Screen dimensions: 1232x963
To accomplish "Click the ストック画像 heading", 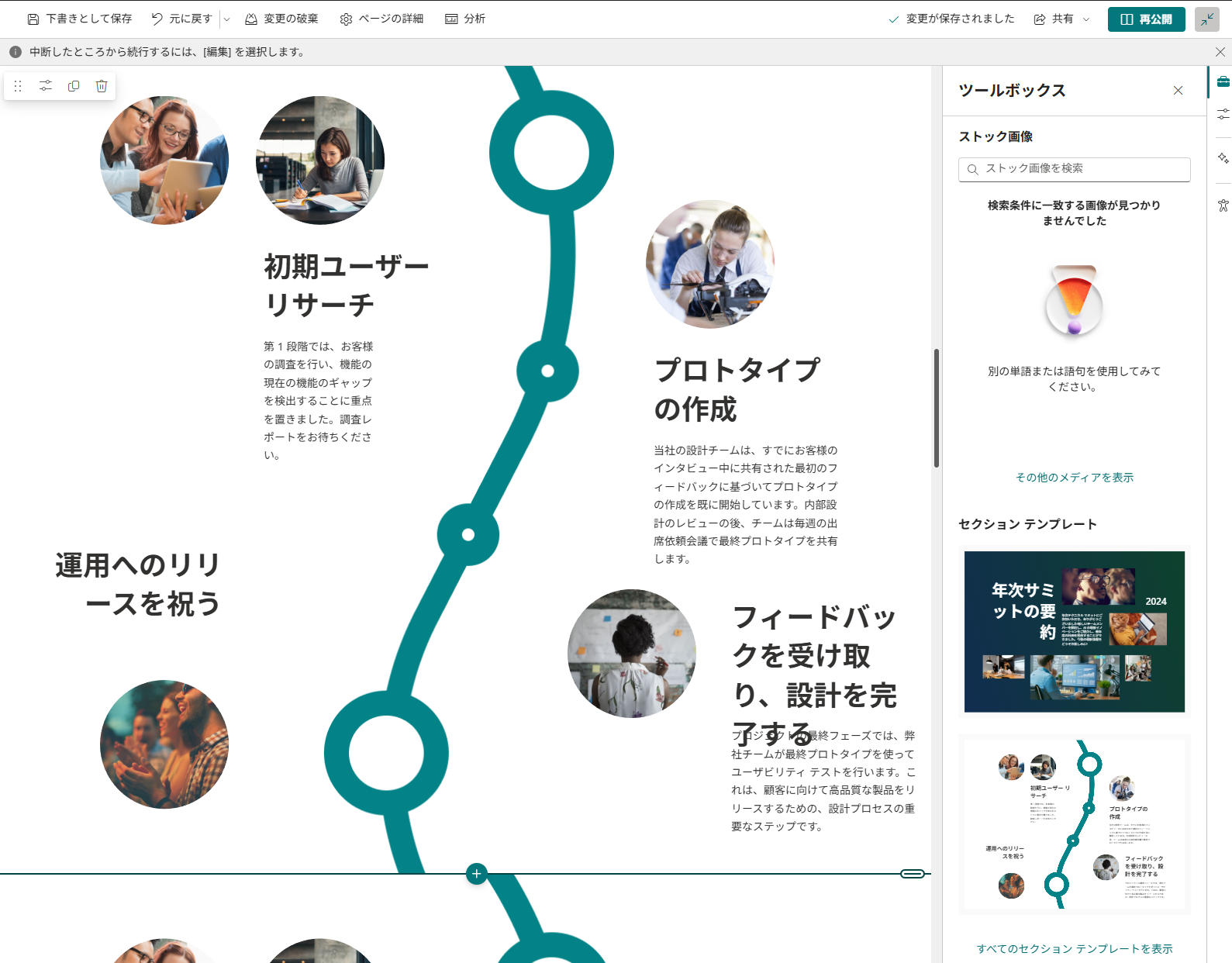I will click(x=996, y=137).
